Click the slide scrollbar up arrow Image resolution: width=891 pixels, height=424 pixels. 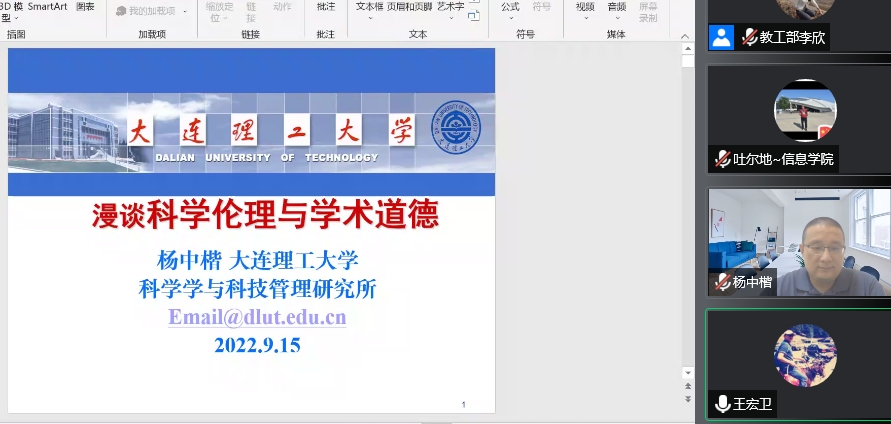[688, 49]
